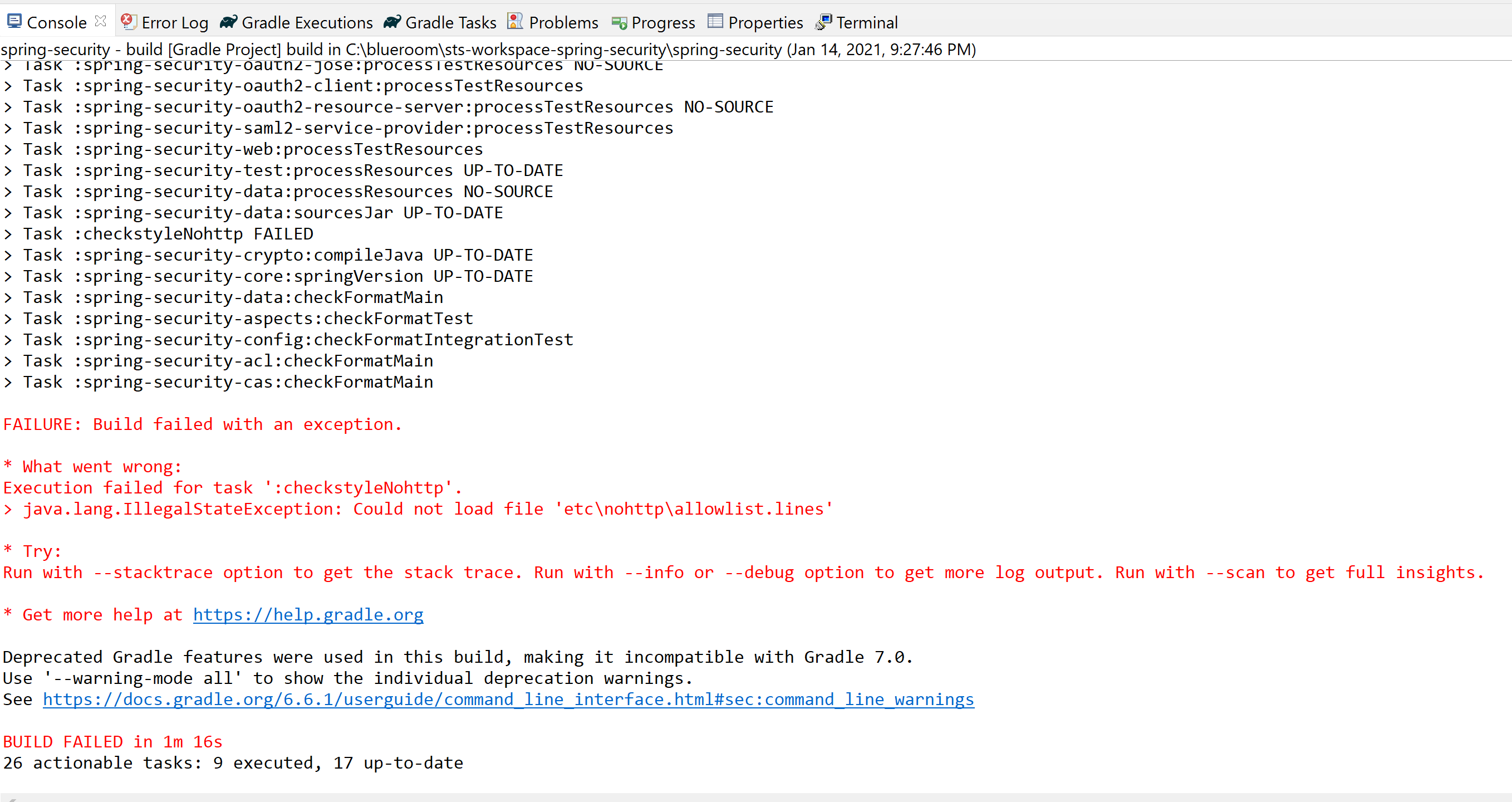
Task: Switch to the Problems tab
Action: 563,23
